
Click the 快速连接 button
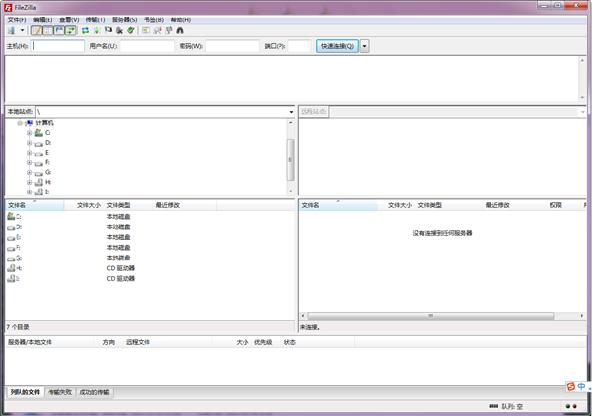coord(337,46)
